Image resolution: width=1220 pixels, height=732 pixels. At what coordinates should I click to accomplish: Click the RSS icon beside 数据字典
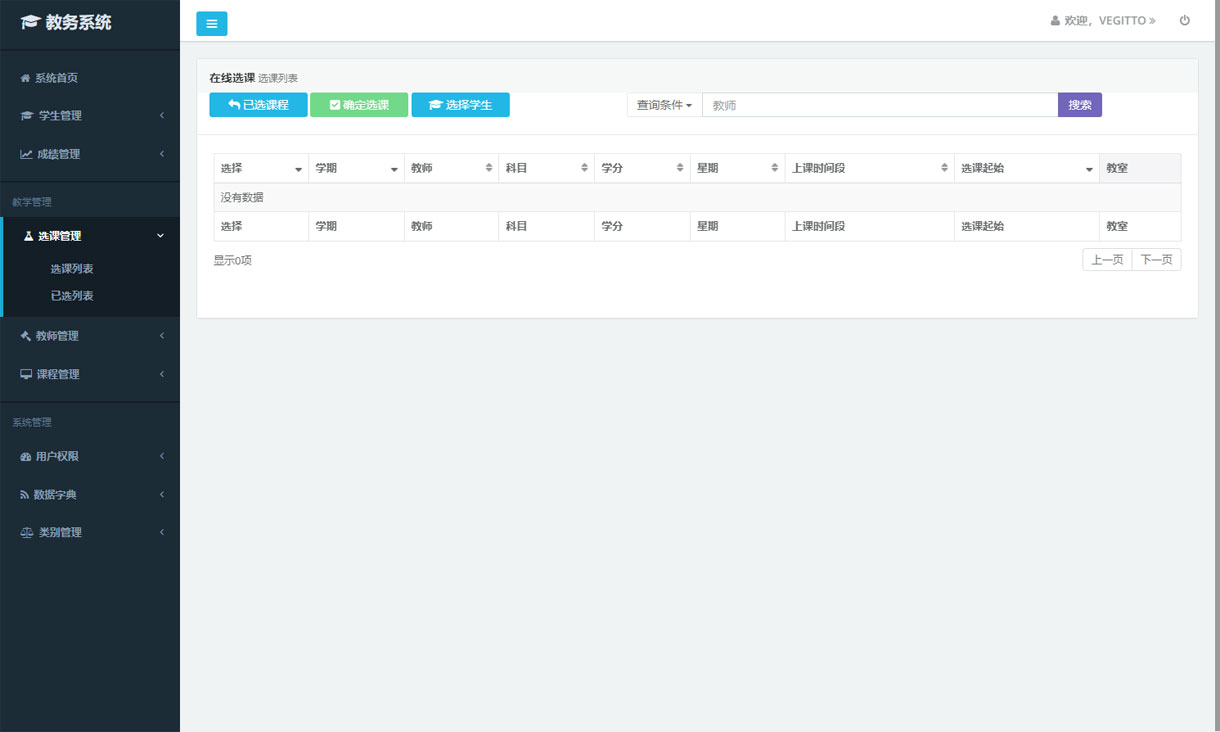[25, 495]
